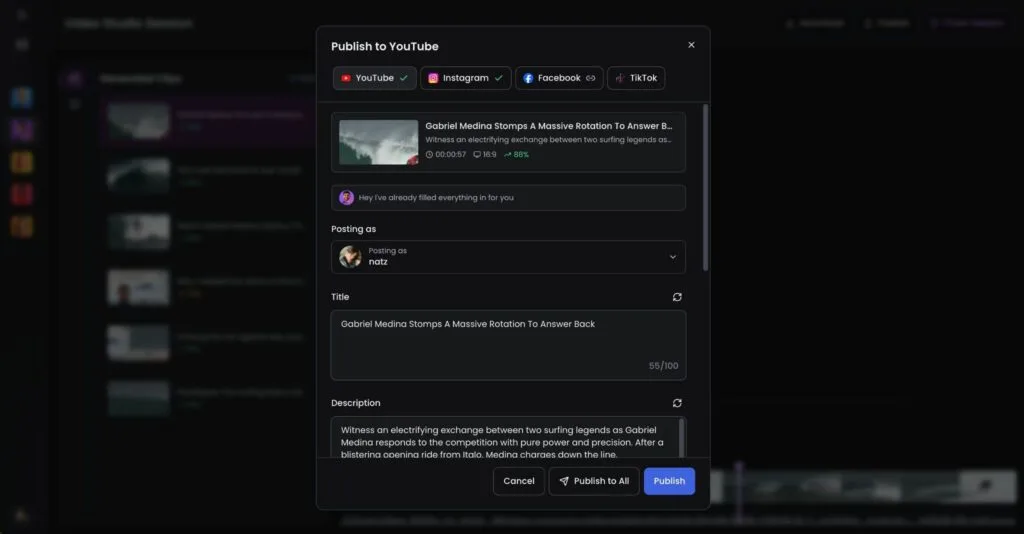Image resolution: width=1024 pixels, height=534 pixels.
Task: Switch to the TikTok tab
Action: tap(636, 78)
